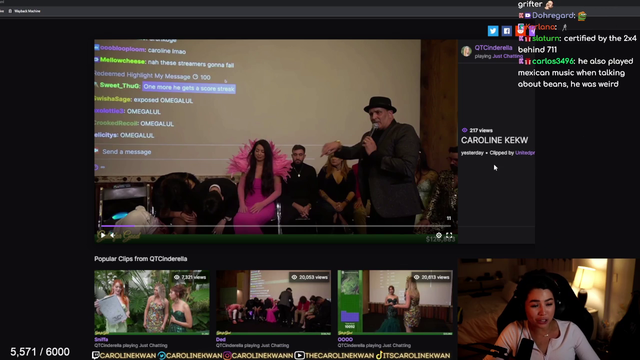Share the clip via Reddit icon
This screenshot has width=640, height=360.
(520, 31)
